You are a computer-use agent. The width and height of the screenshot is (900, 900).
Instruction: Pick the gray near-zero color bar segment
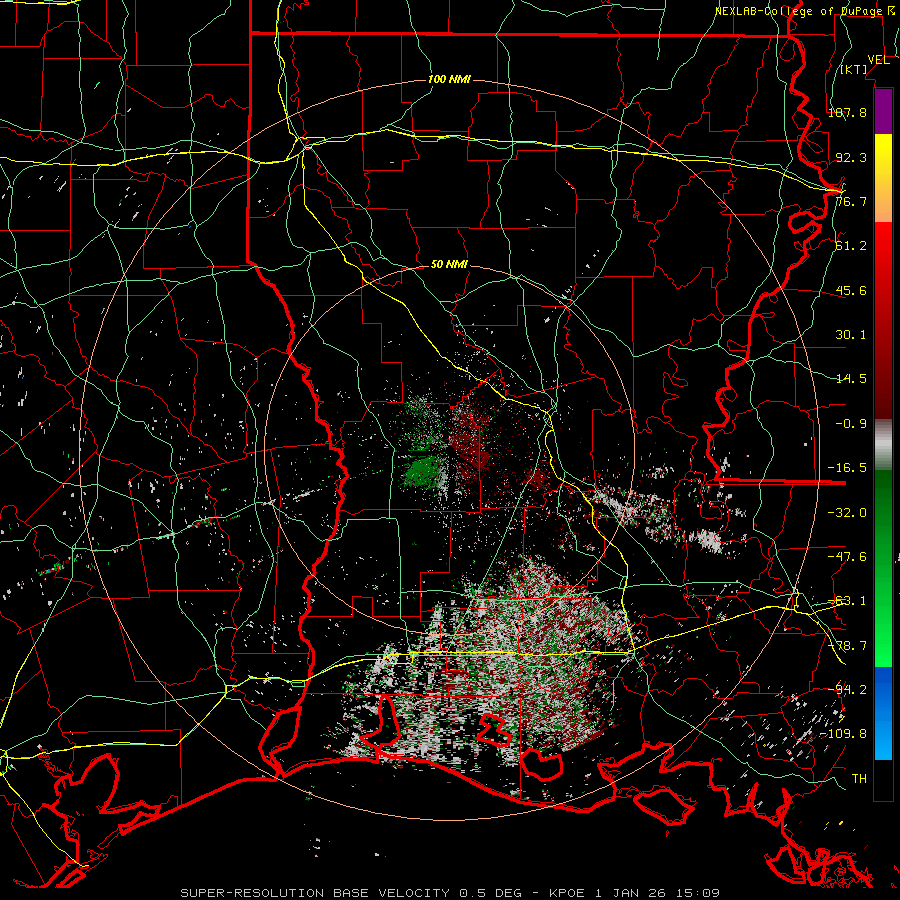point(883,445)
